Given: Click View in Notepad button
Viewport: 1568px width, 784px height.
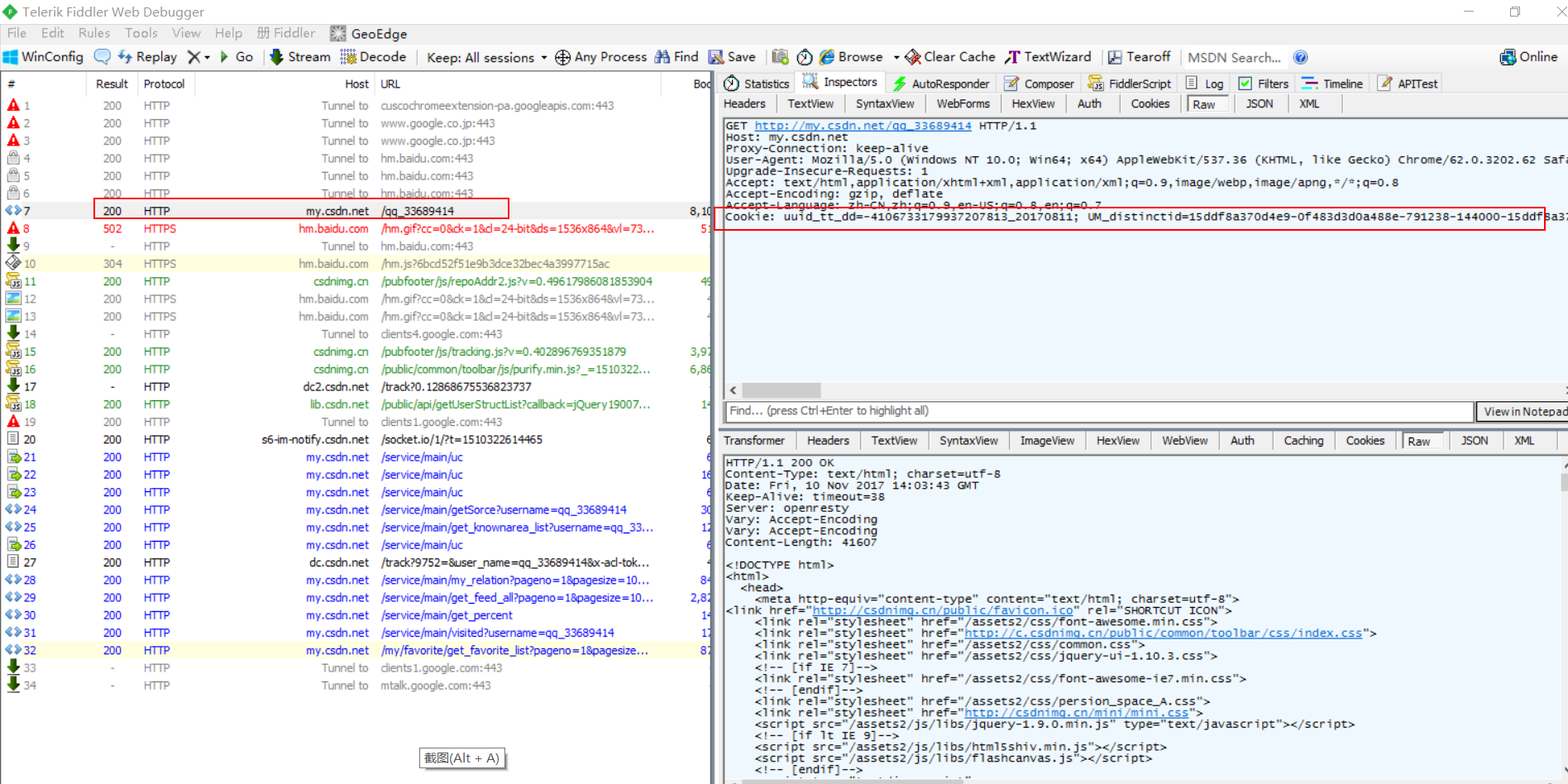Looking at the screenshot, I should (x=1523, y=411).
